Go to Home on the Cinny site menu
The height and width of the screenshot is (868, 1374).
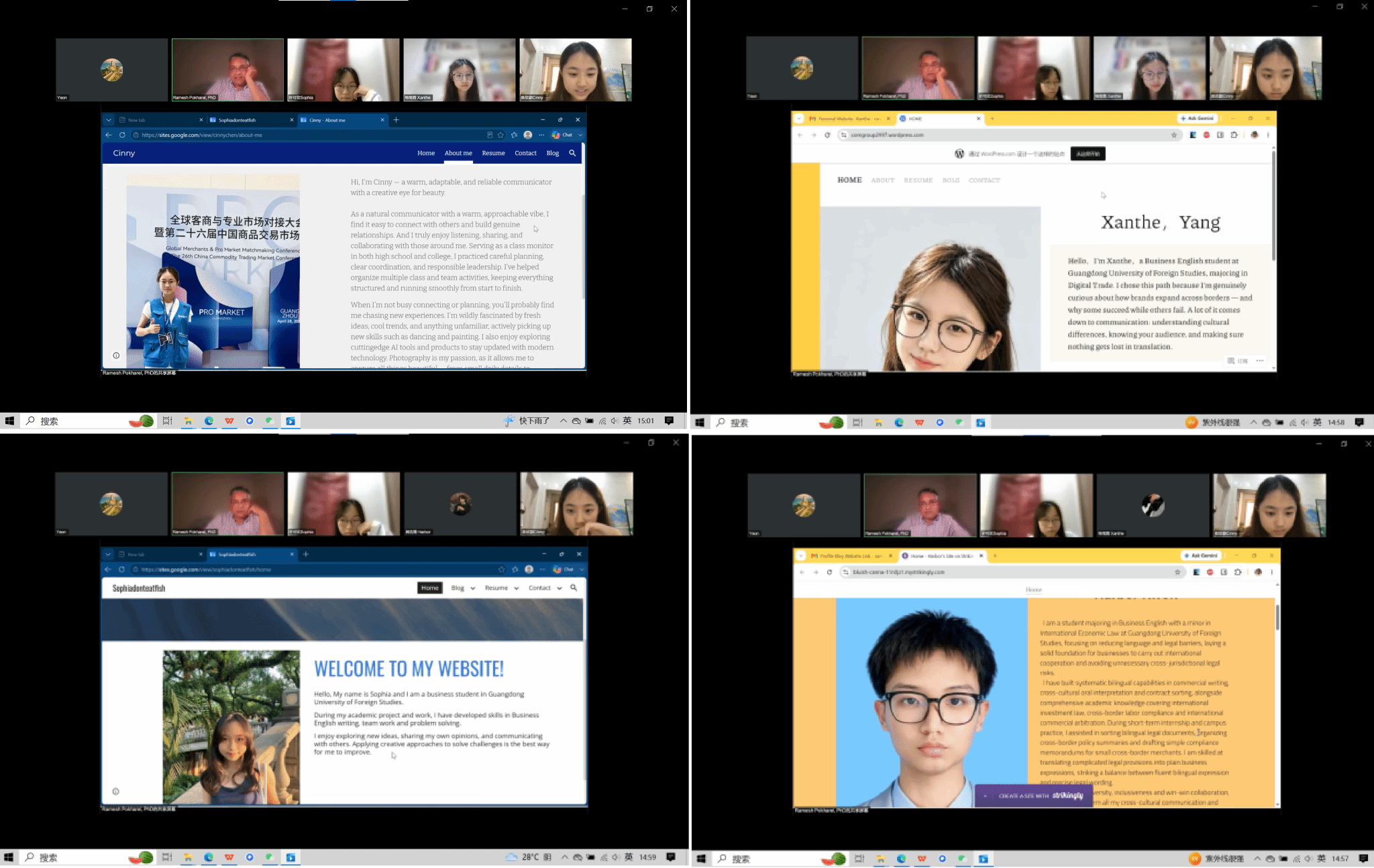pos(426,153)
